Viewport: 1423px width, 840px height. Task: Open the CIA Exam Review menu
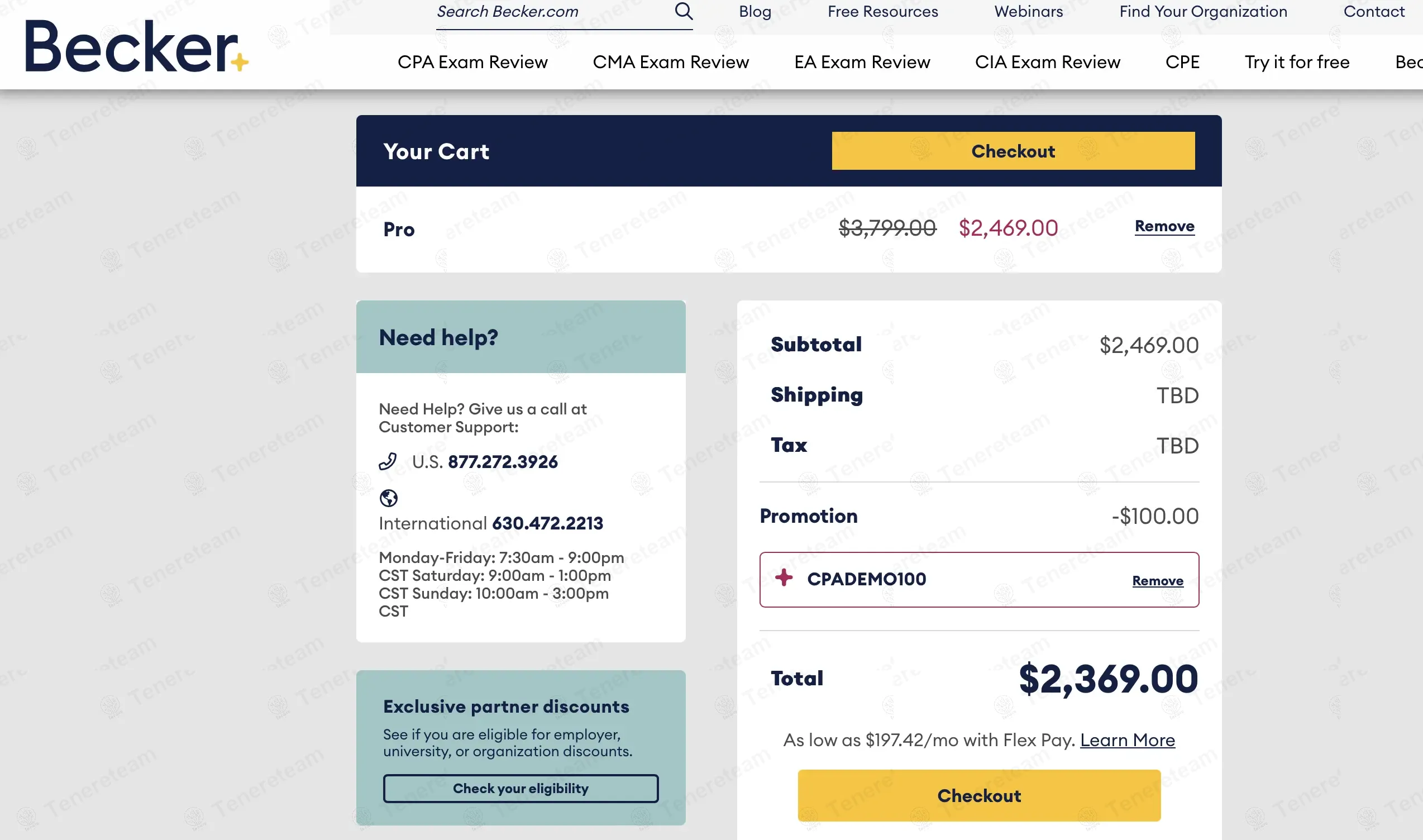pyautogui.click(x=1048, y=61)
